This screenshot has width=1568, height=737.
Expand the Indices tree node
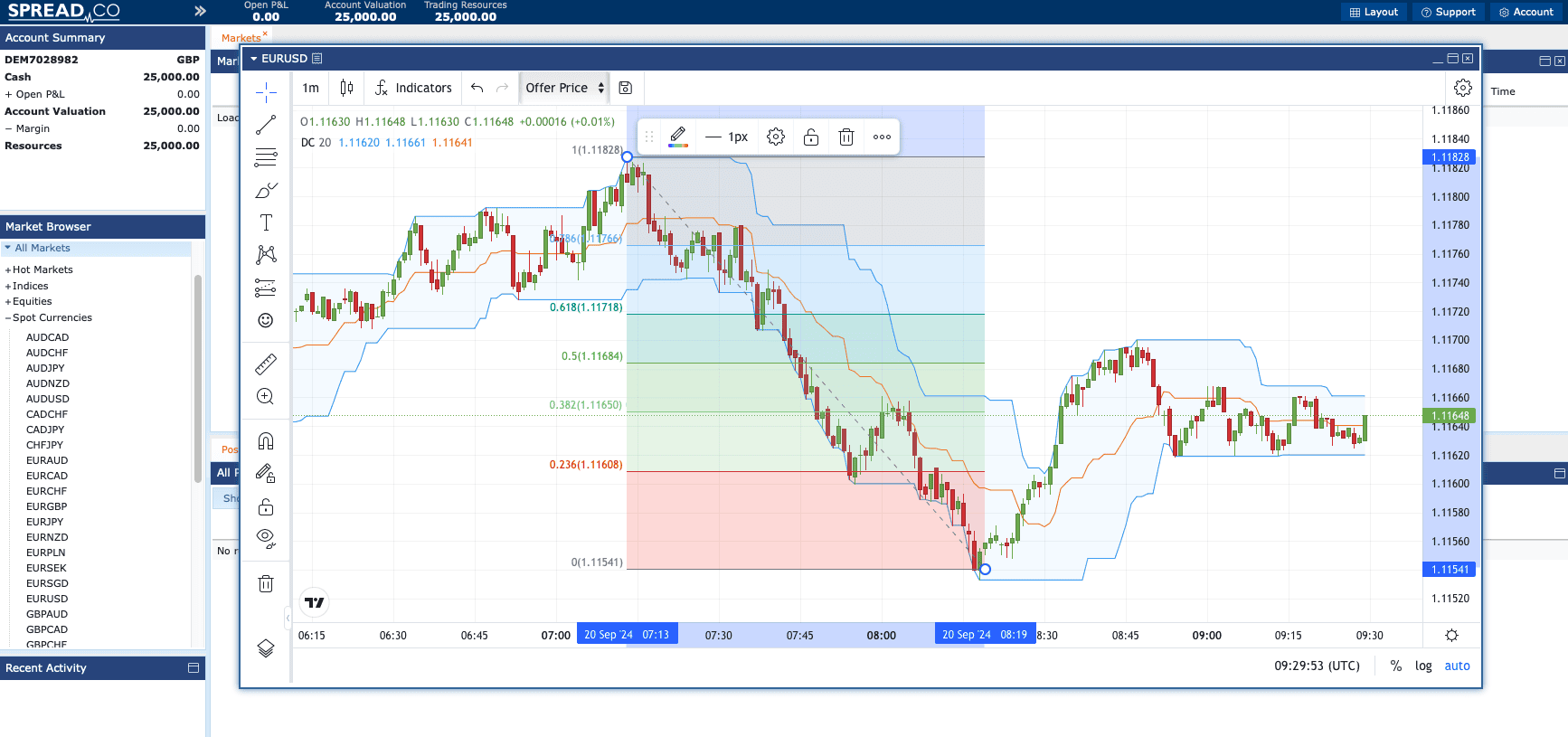tap(8, 286)
